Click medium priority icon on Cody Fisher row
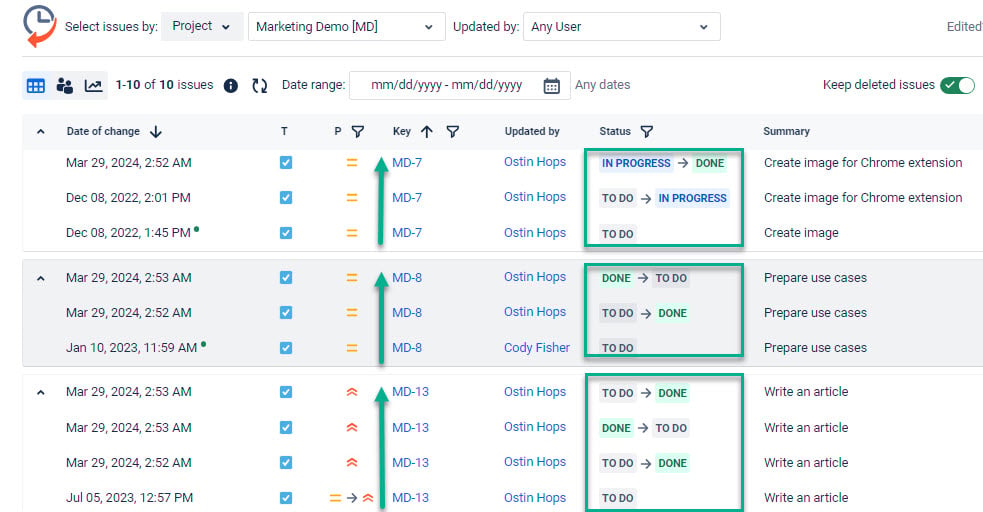This screenshot has height=512, width=983. click(352, 348)
